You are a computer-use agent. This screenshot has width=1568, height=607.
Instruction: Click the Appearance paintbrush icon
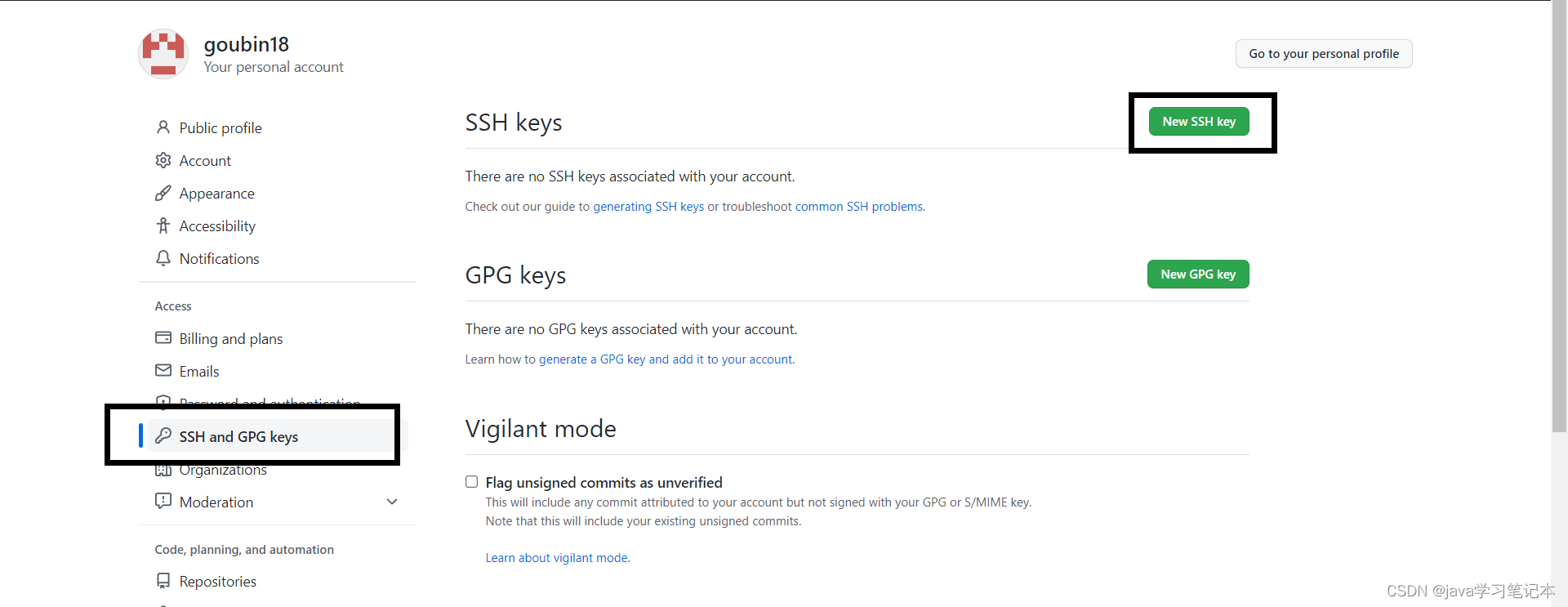click(x=163, y=193)
